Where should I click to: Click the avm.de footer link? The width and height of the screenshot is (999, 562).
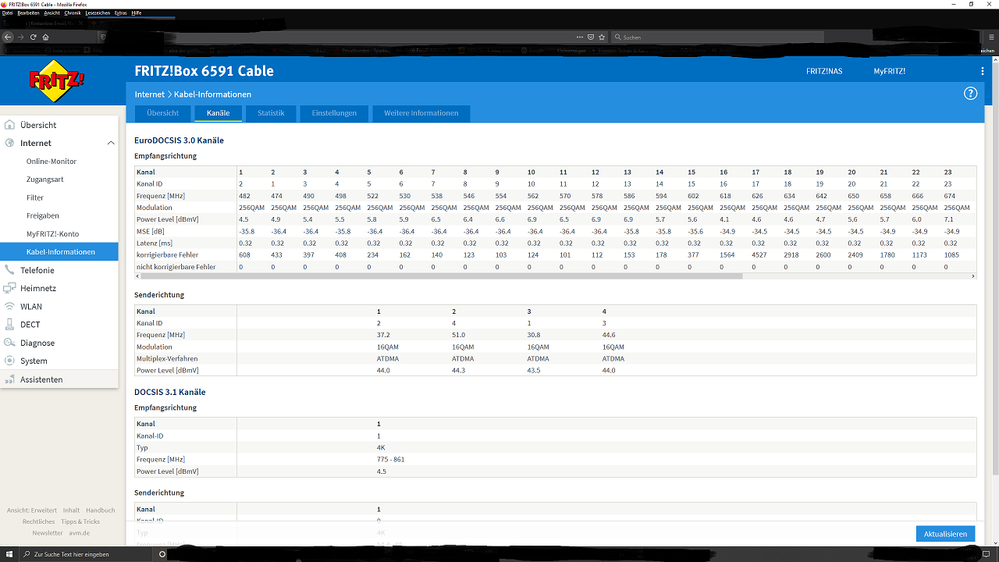(80, 533)
